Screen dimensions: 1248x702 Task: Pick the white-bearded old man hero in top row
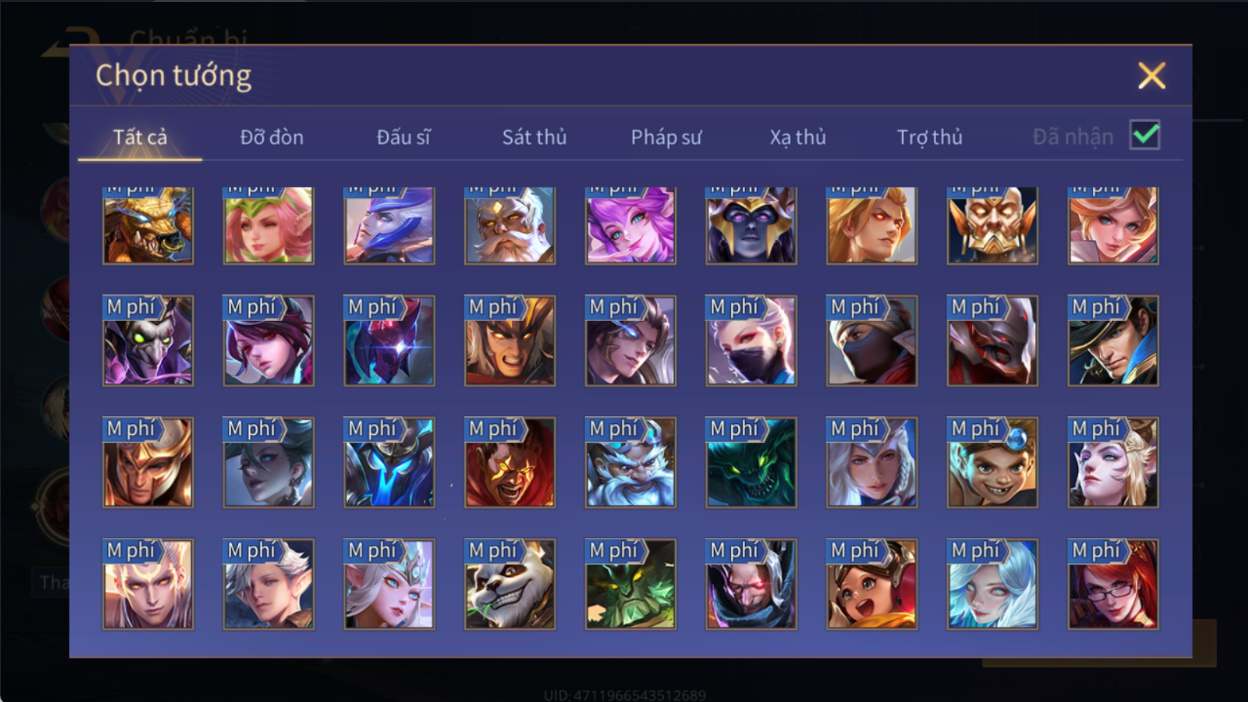click(510, 225)
